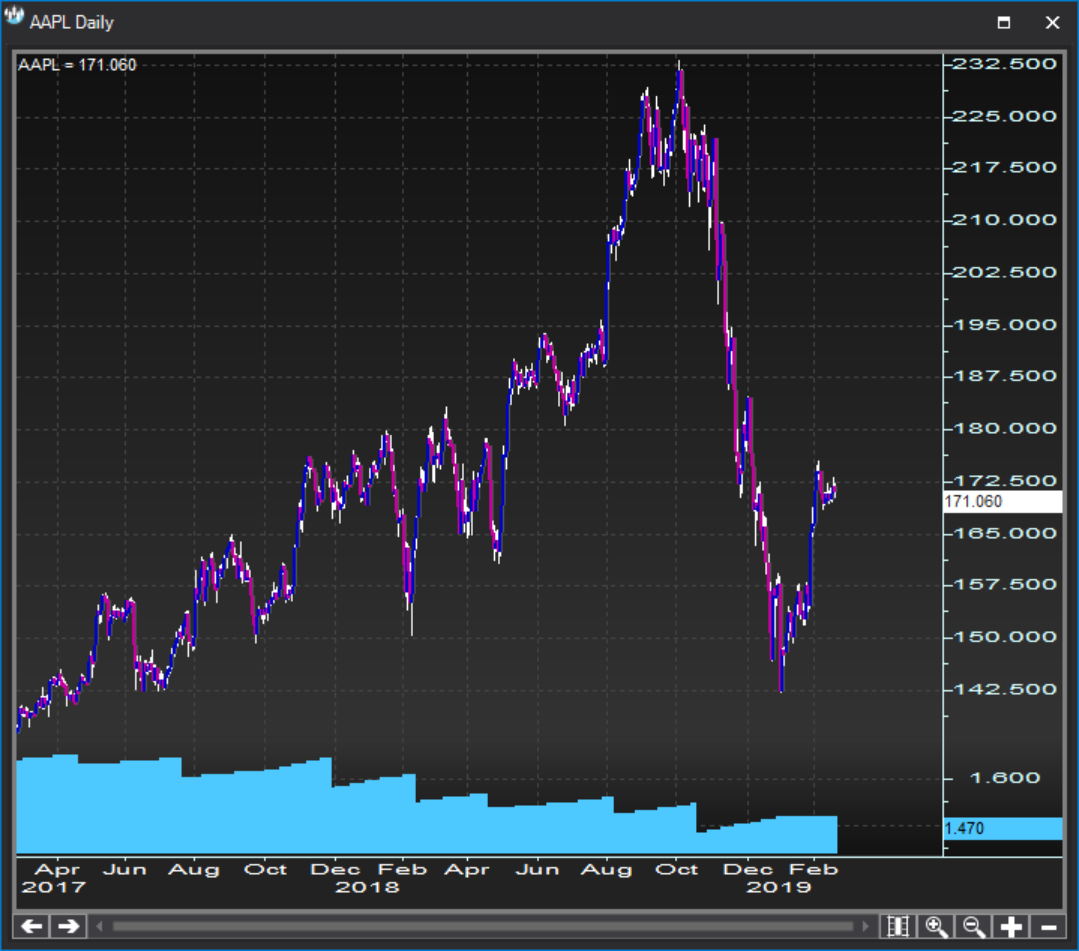Image resolution: width=1079 pixels, height=951 pixels.
Task: Click the 142.500 price axis label
Action: [1004, 690]
